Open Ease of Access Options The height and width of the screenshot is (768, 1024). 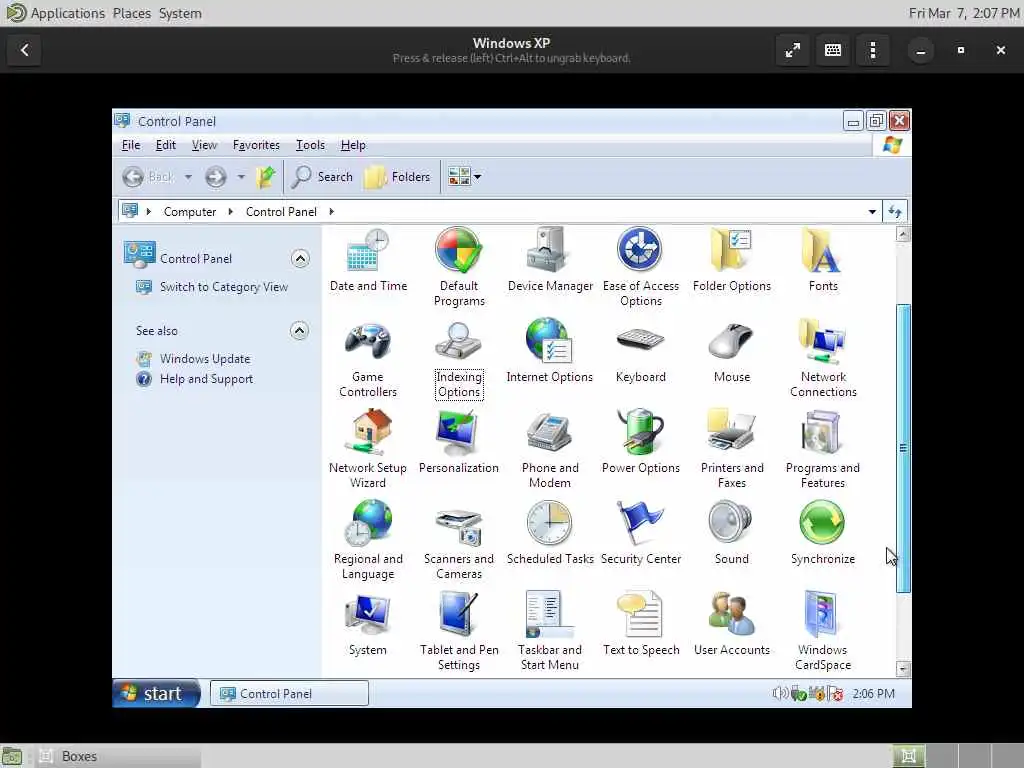tap(641, 267)
